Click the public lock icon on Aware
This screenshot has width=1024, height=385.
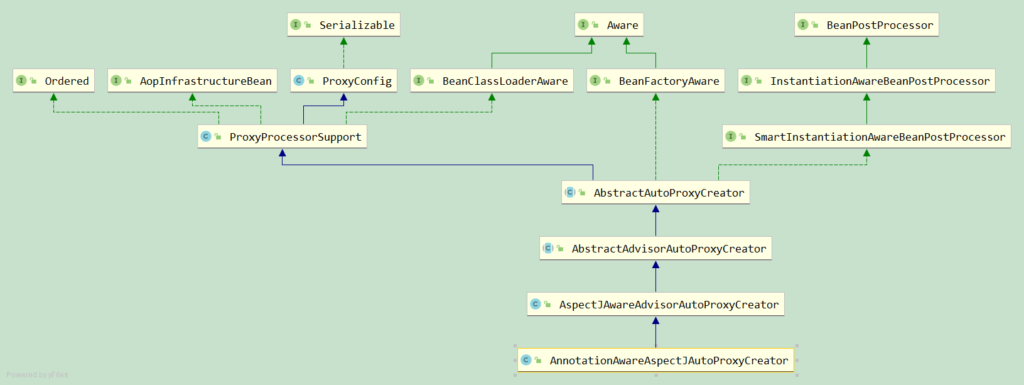(594, 26)
